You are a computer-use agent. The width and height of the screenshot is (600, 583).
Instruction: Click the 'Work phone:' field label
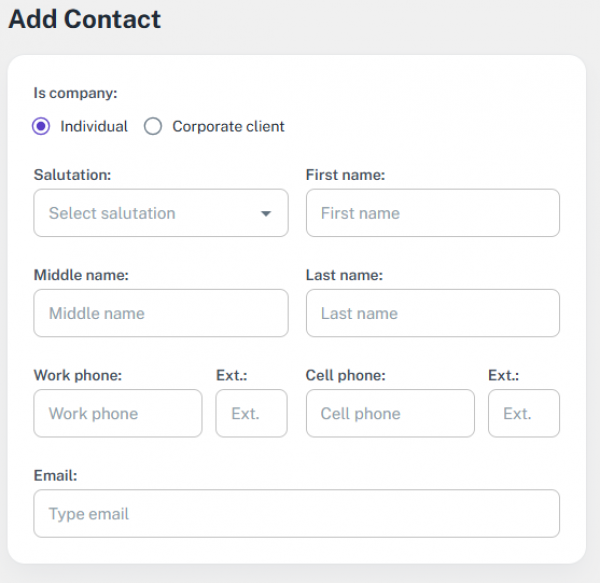(x=78, y=375)
